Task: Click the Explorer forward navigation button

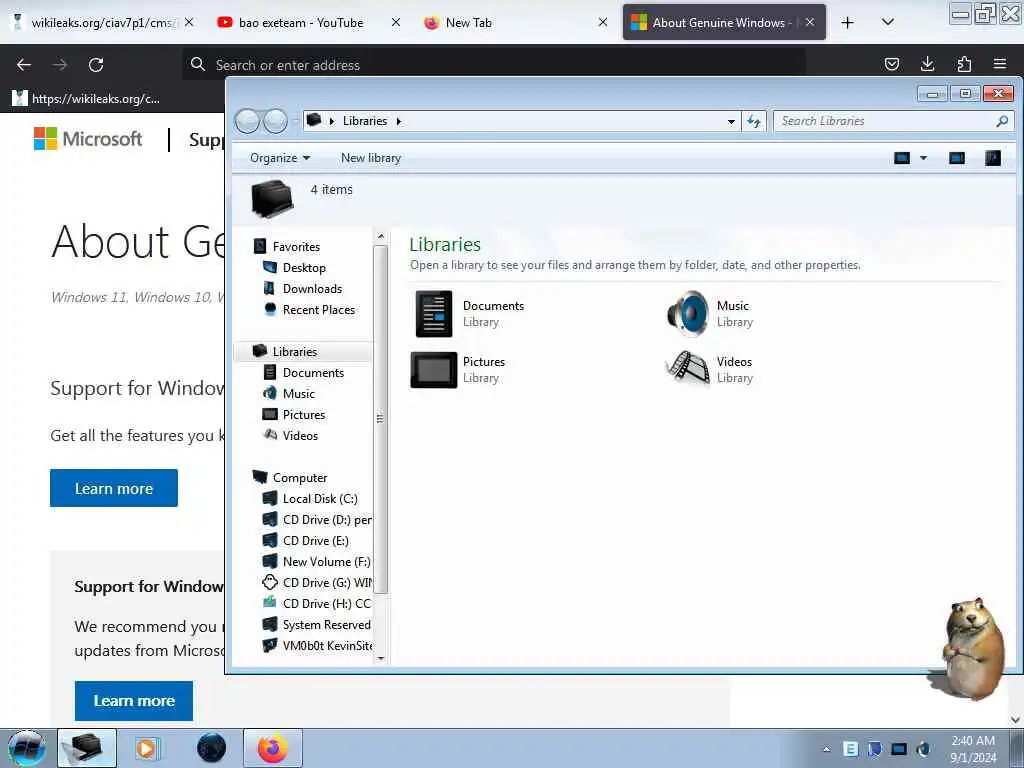Action: (x=275, y=121)
